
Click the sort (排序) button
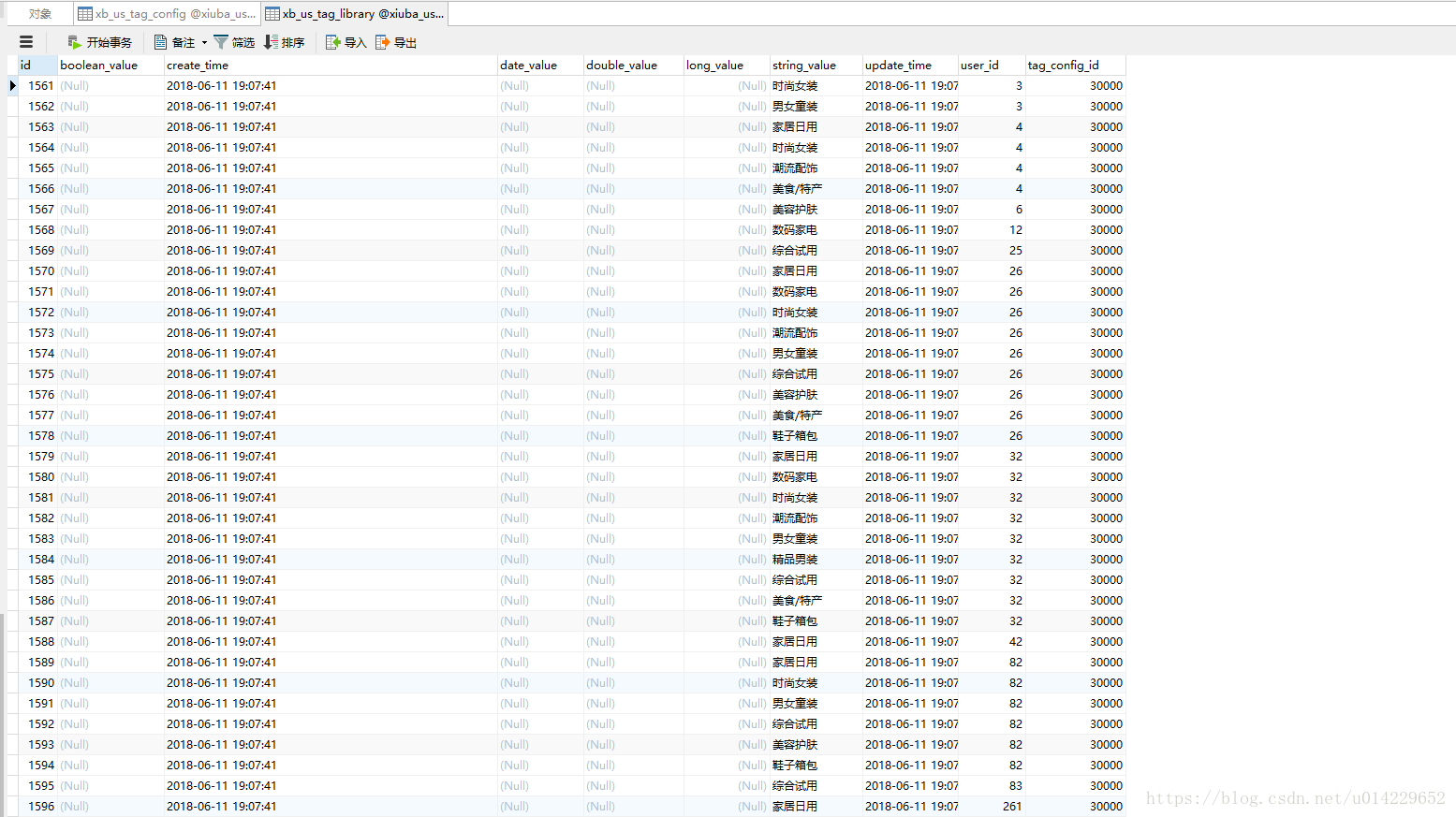tap(285, 42)
